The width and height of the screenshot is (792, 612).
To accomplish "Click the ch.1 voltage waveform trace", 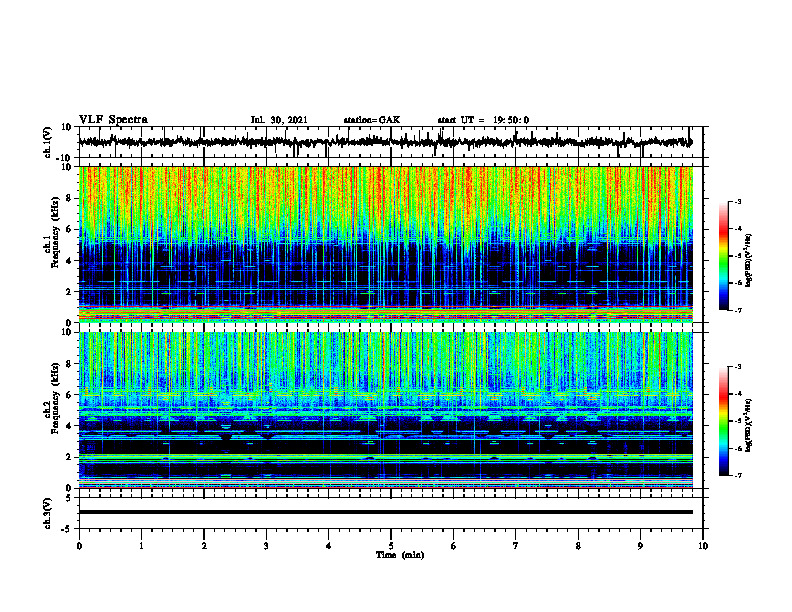I will point(385,142).
